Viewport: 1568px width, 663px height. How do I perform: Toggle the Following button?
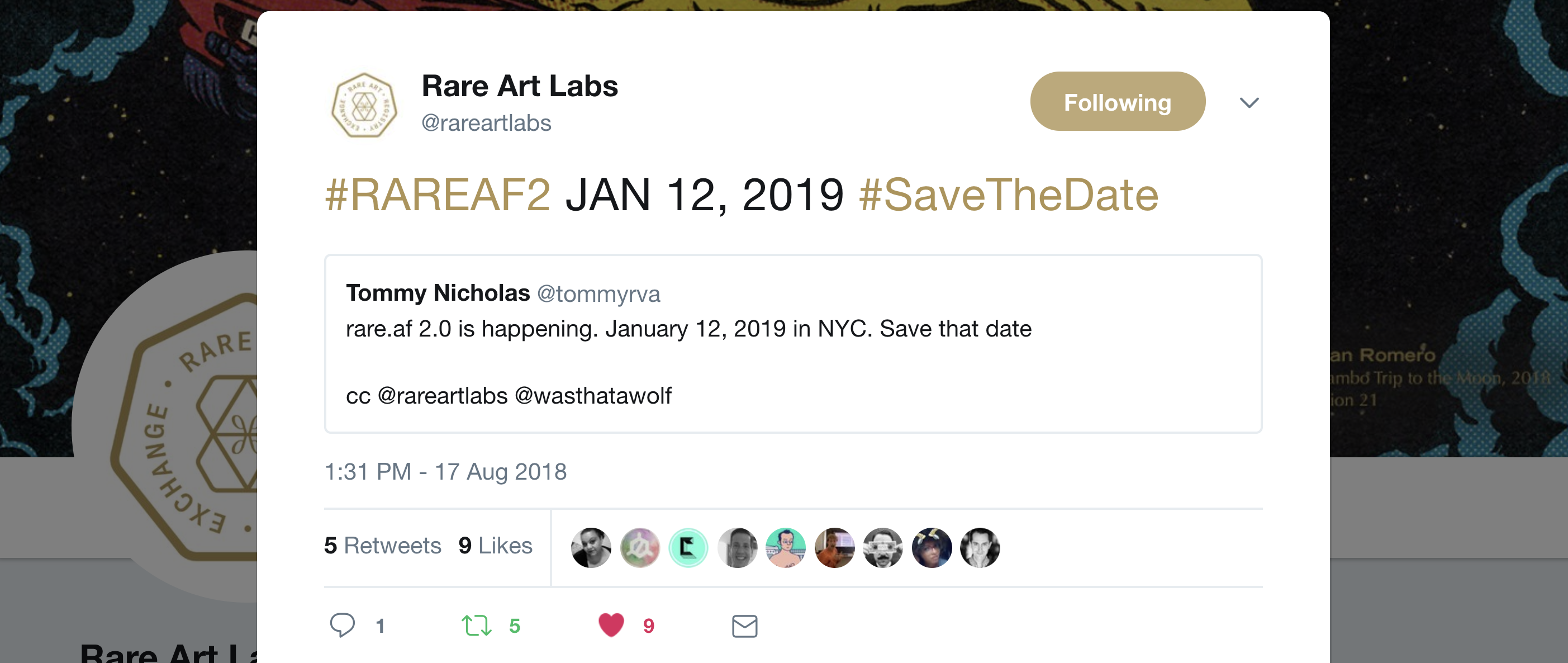click(x=1118, y=102)
